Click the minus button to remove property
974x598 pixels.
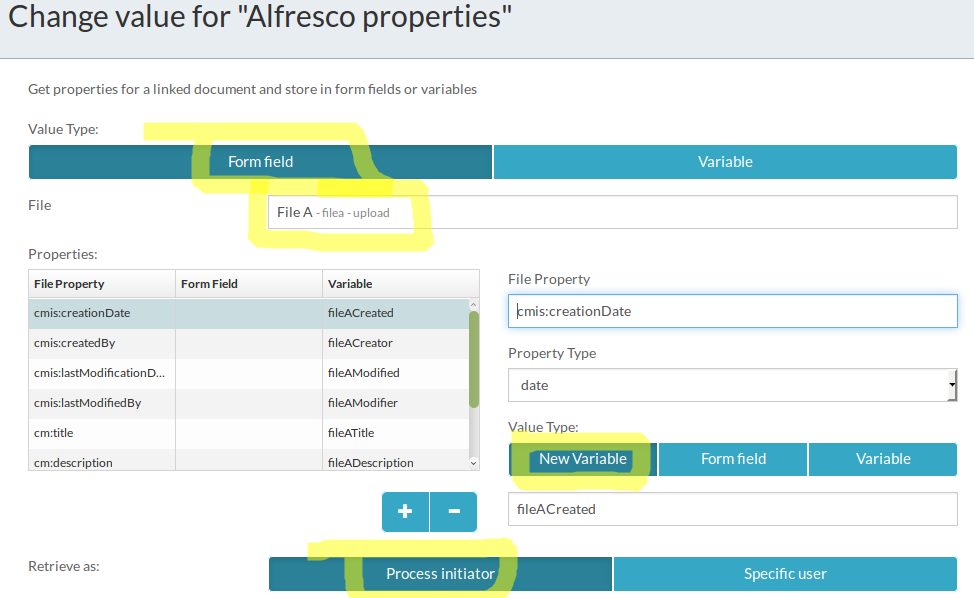tap(453, 512)
